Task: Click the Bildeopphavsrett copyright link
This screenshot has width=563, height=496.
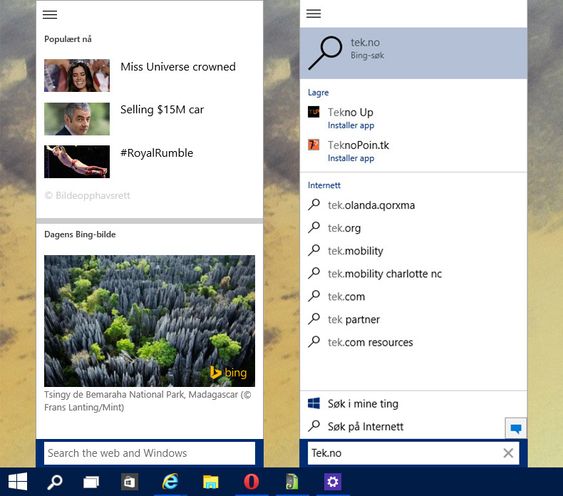Action: (87, 195)
